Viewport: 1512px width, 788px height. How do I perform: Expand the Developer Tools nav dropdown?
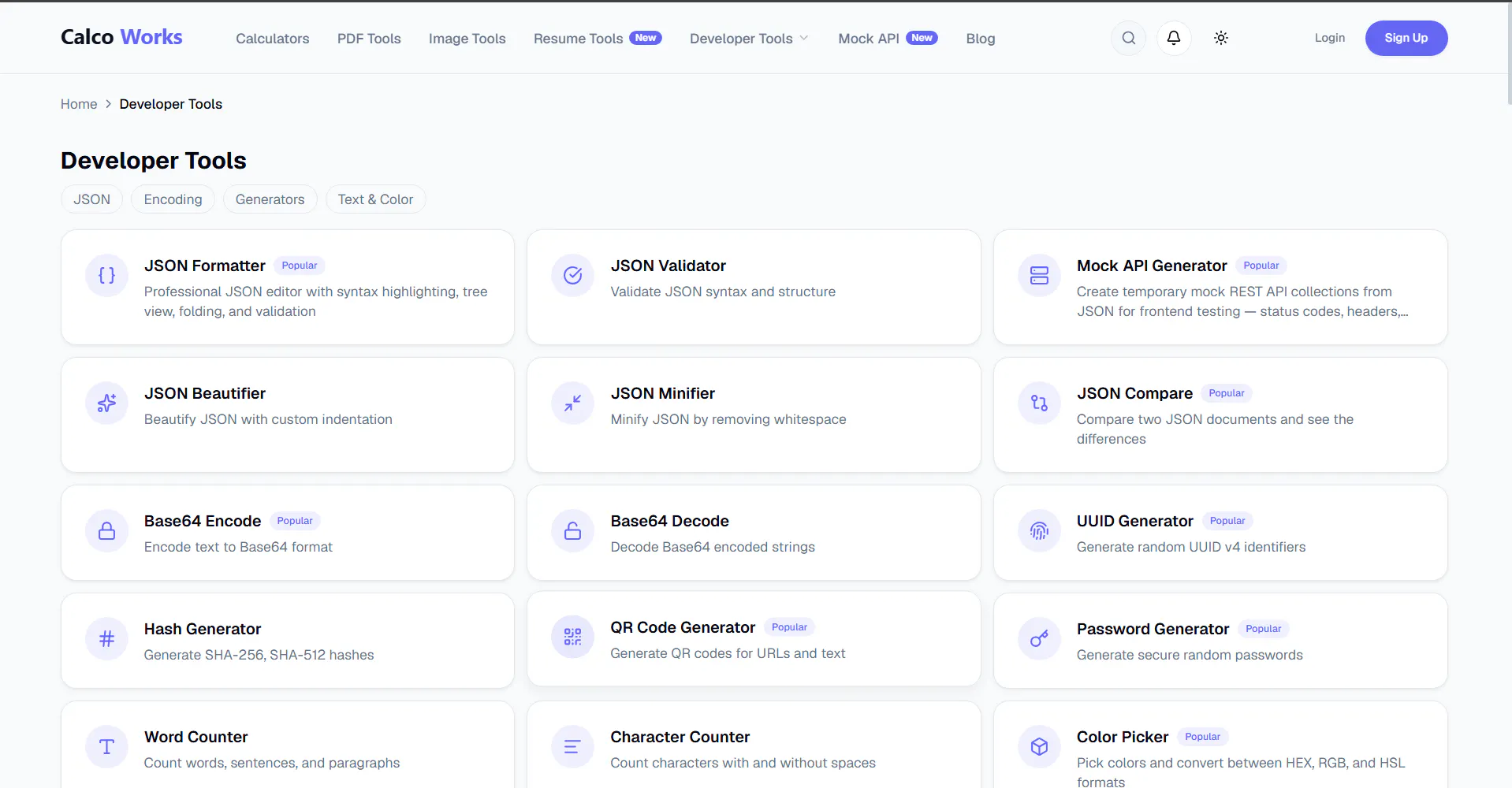pyautogui.click(x=749, y=39)
